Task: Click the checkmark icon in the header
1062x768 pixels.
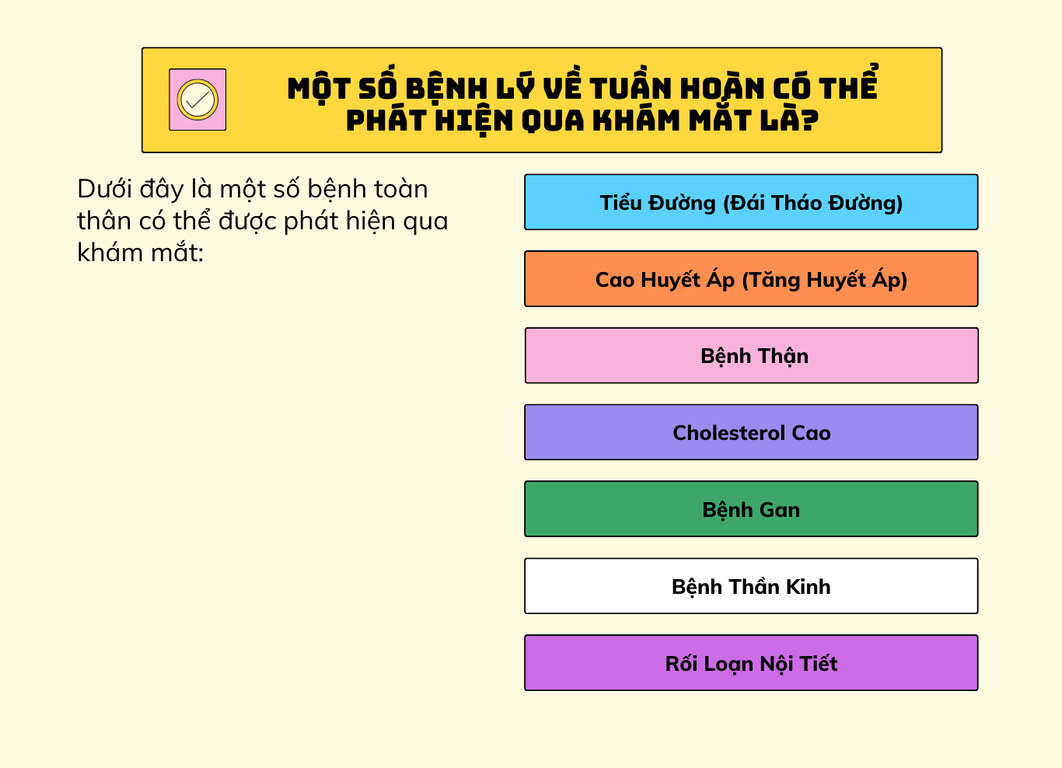Action: [198, 100]
